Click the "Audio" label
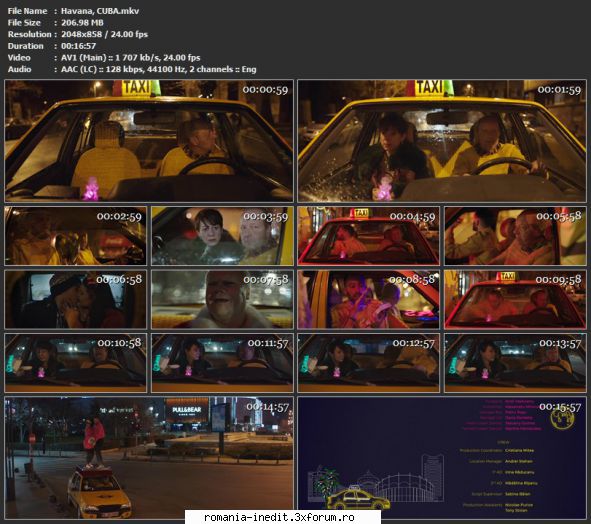 pos(20,69)
